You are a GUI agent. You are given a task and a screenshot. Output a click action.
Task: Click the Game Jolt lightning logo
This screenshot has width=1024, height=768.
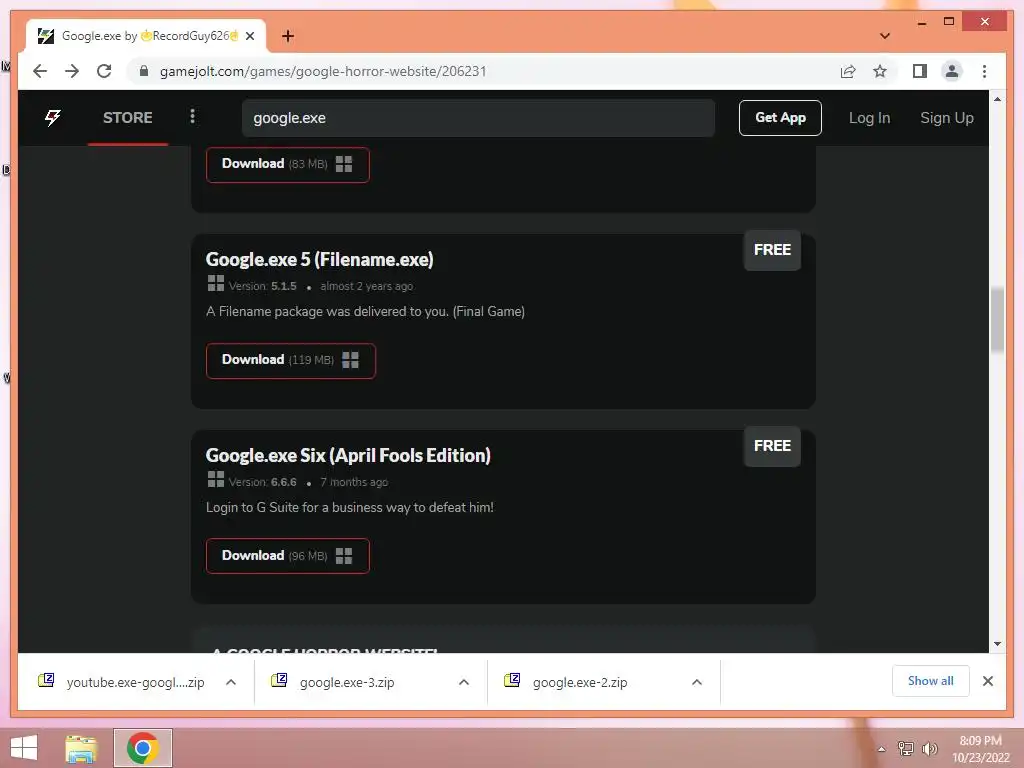coord(53,118)
